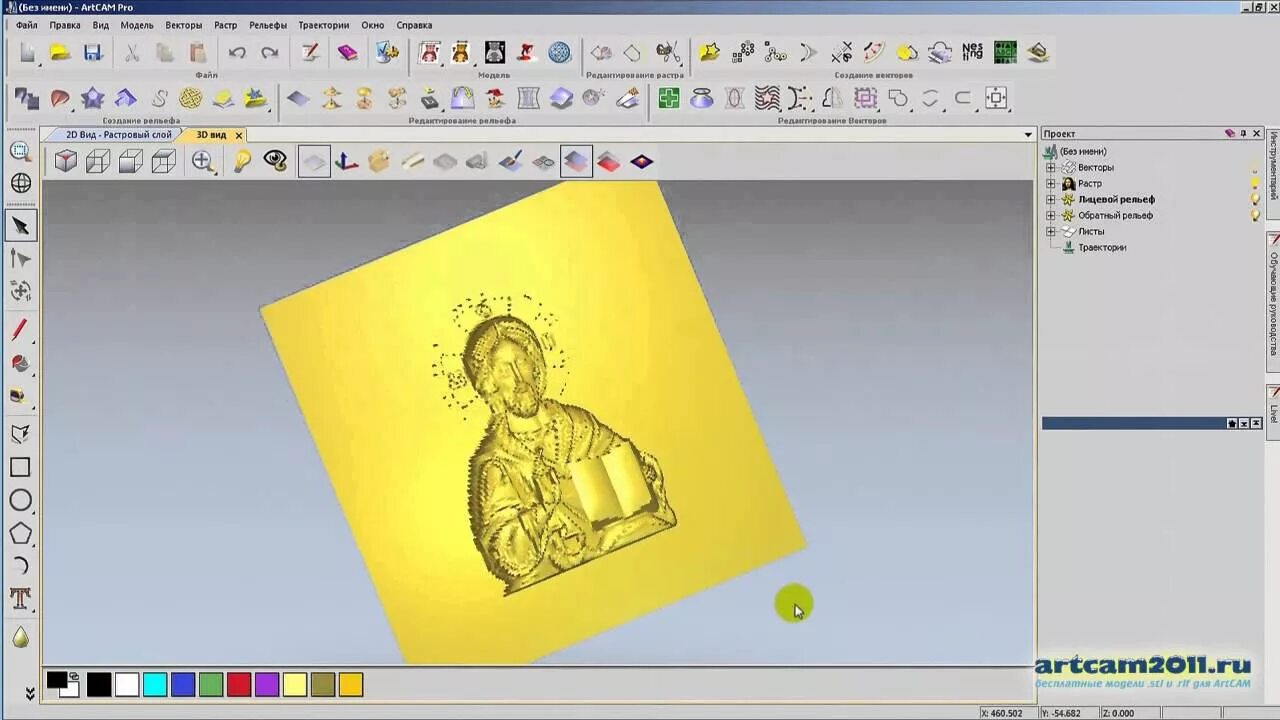Pin the Проект panel
This screenshot has width=1280, height=720.
(1244, 133)
